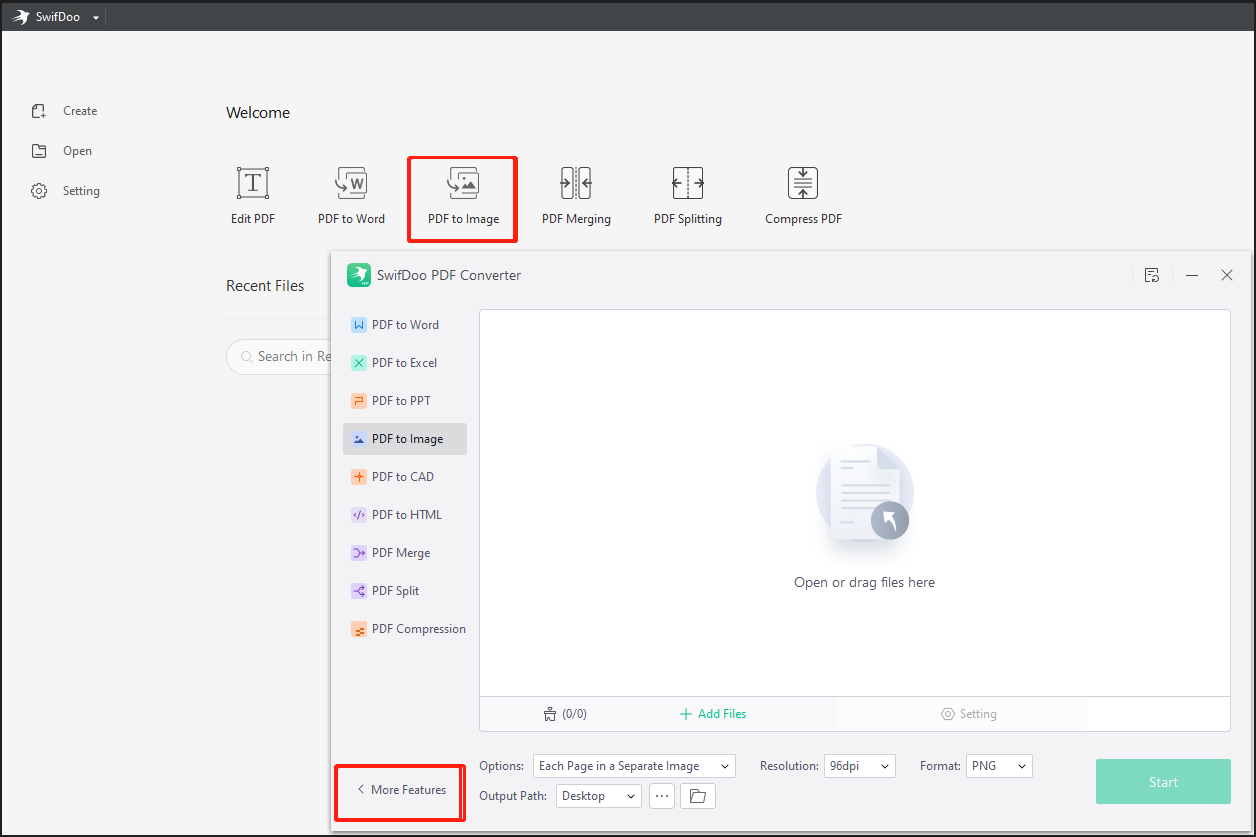Click the Recent Files heading
The image size is (1256, 837).
click(x=265, y=286)
